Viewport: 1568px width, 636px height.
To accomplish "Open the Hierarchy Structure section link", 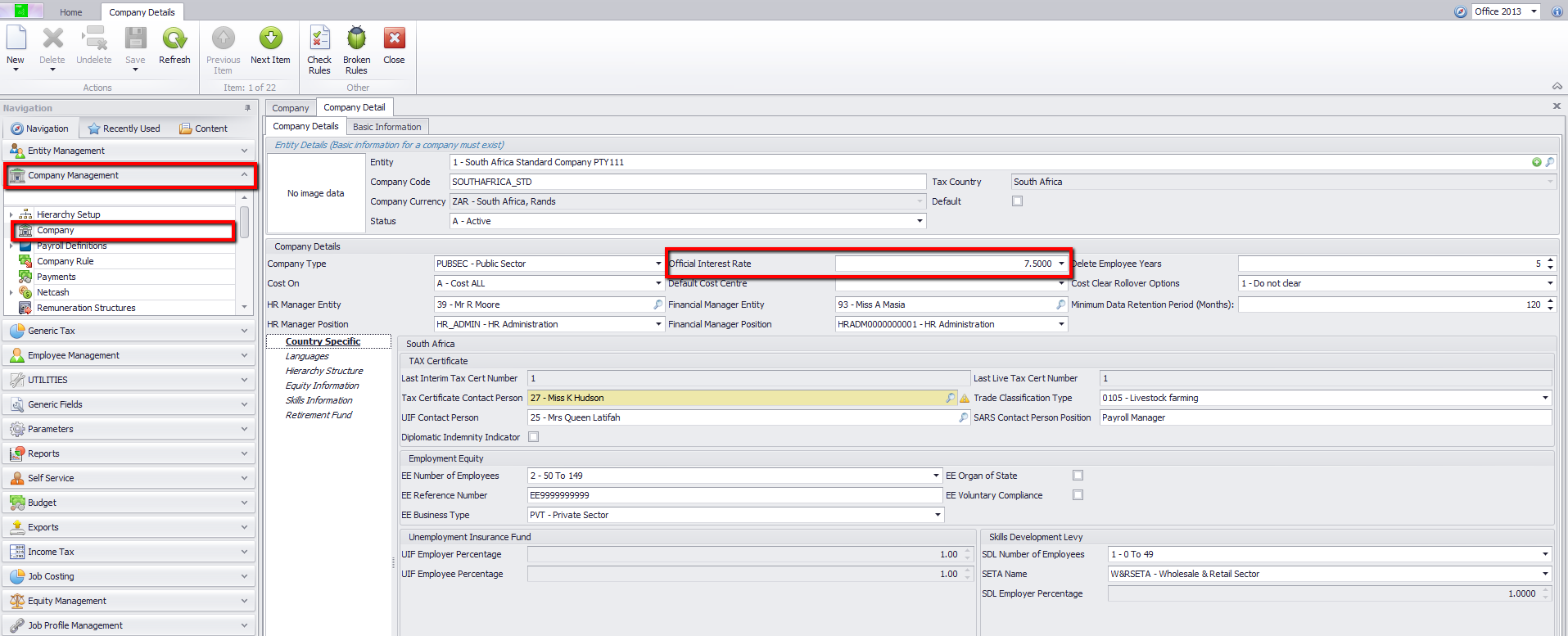I will (x=324, y=371).
